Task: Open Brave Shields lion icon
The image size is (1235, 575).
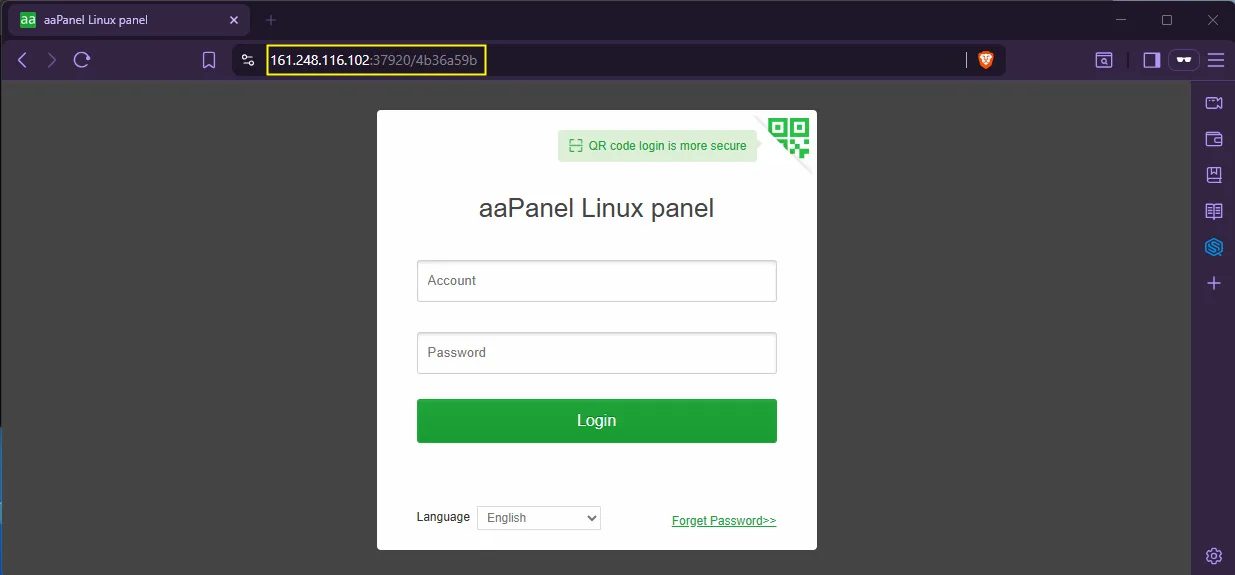Action: point(985,60)
